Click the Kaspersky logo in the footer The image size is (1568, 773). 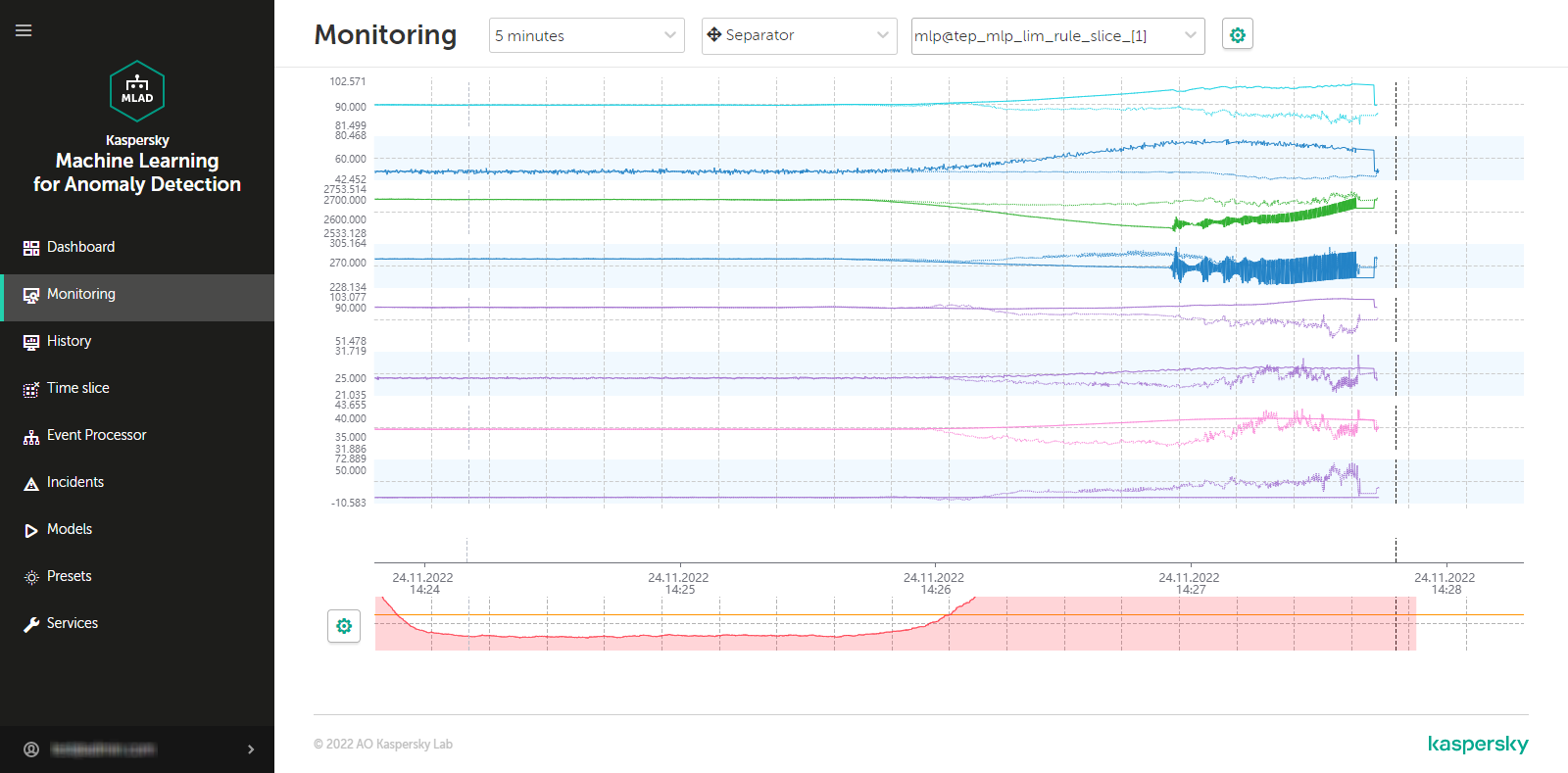1478,745
